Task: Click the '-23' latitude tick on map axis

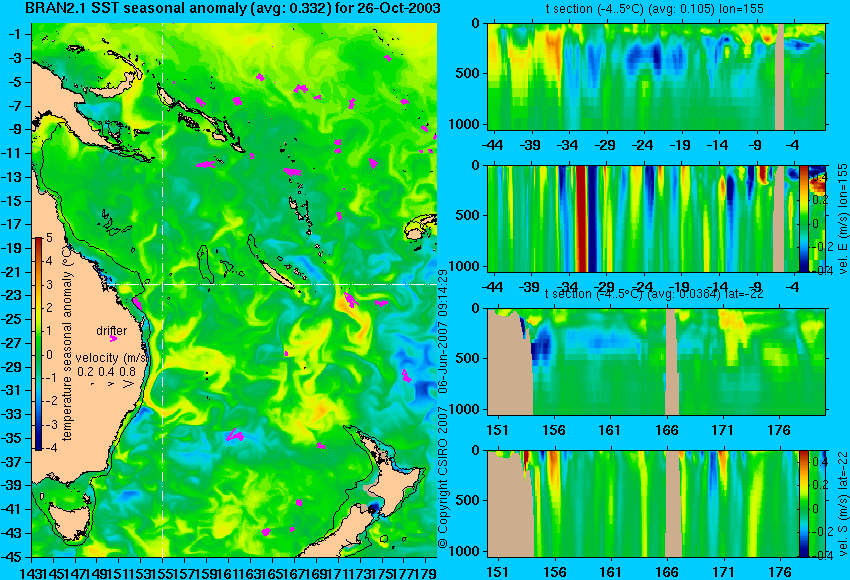Action: point(12,295)
